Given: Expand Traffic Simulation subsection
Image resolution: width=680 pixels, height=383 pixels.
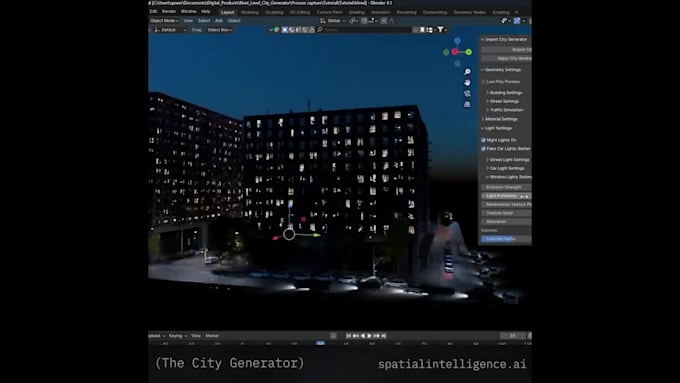Looking at the screenshot, I should 506,110.
